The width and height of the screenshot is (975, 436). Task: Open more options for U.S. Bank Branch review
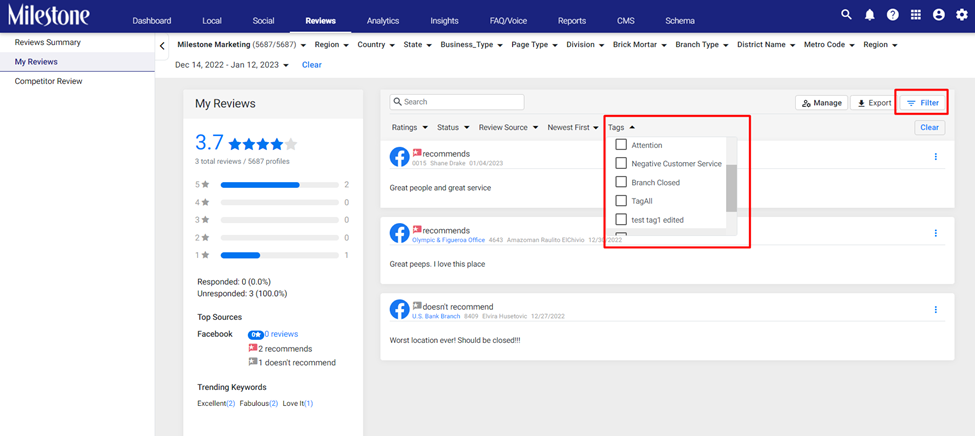[935, 310]
